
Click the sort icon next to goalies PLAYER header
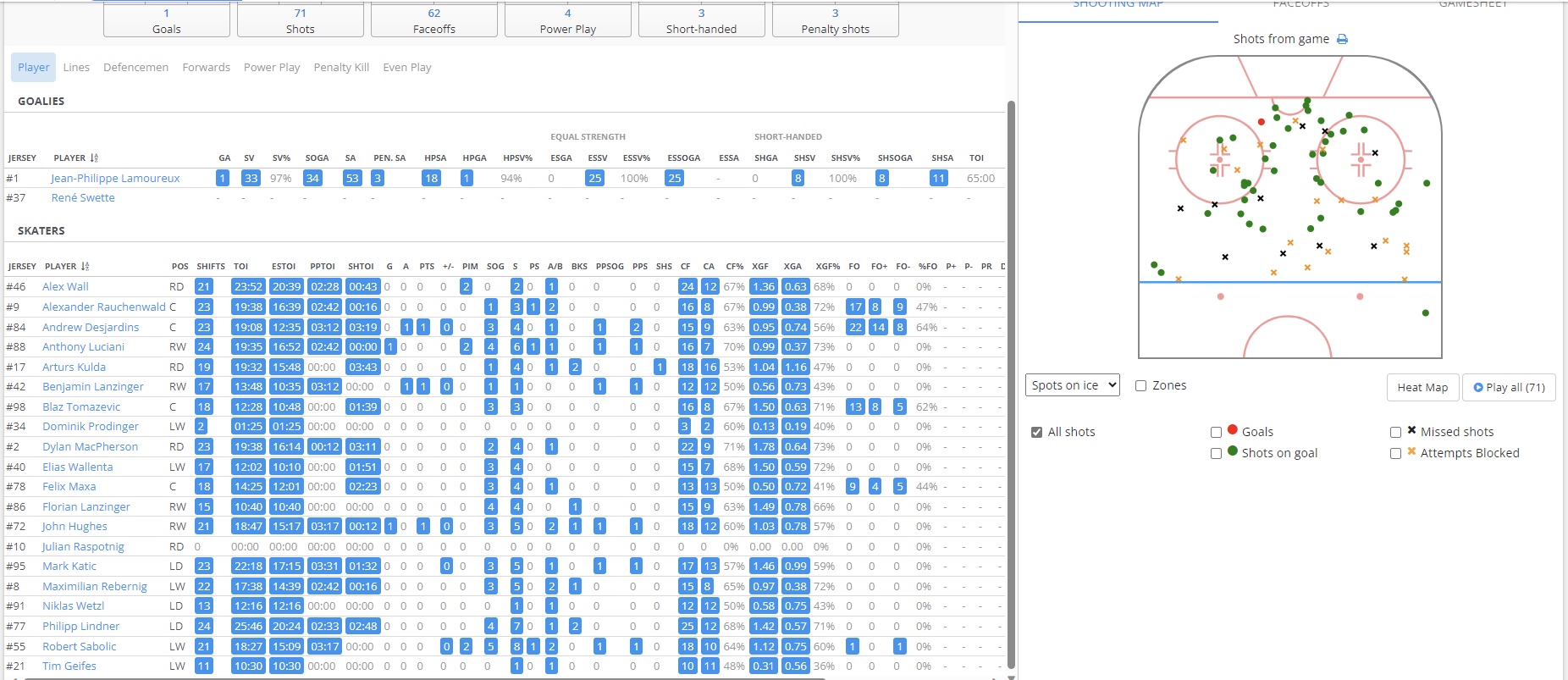[94, 158]
